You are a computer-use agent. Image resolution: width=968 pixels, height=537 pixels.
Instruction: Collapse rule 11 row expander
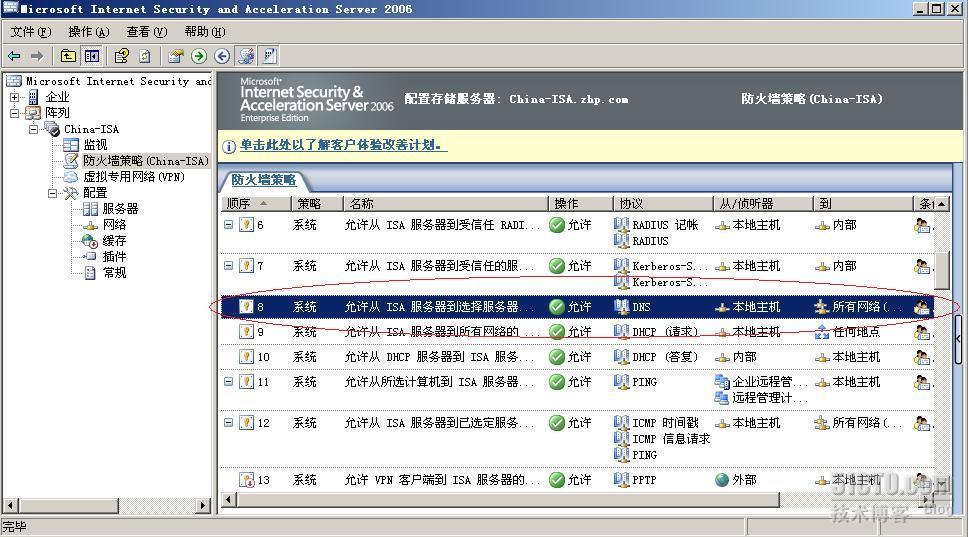pos(228,381)
